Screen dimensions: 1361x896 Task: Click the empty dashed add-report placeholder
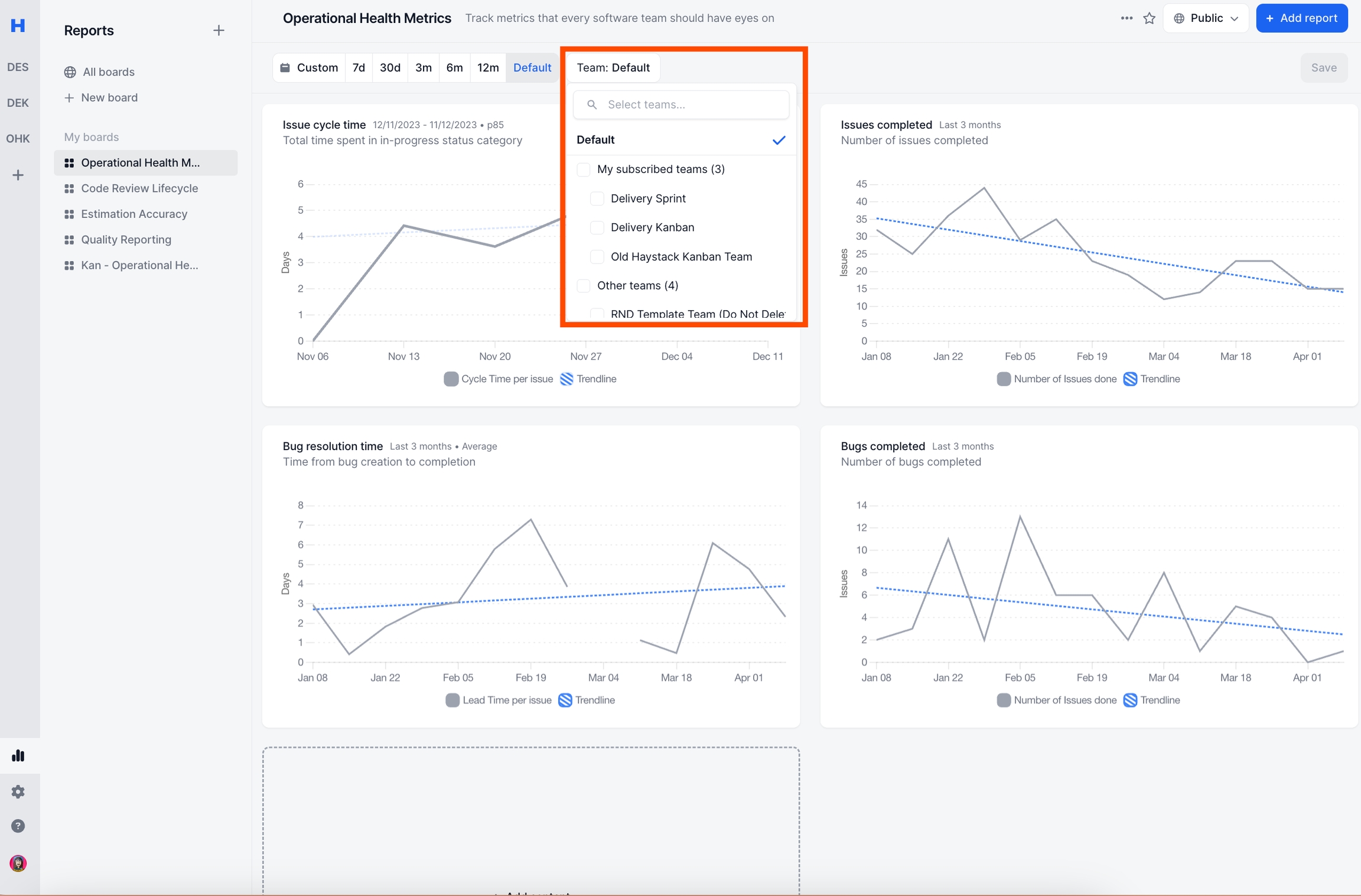(x=531, y=821)
